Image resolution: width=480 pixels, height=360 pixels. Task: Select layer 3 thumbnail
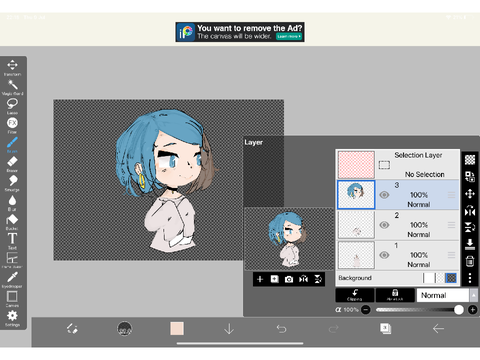(x=356, y=195)
